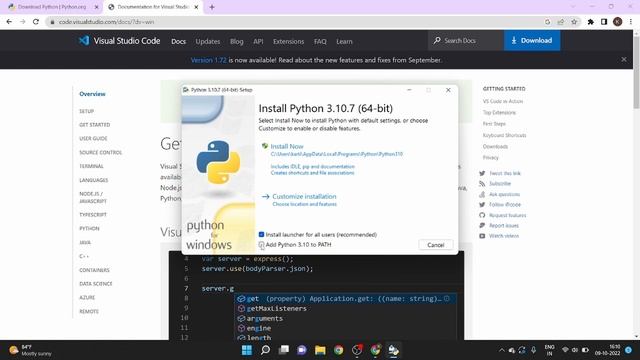This screenshot has width=640, height=360.
Task: Expand USER GUIDE section in sidebar
Action: [93, 138]
